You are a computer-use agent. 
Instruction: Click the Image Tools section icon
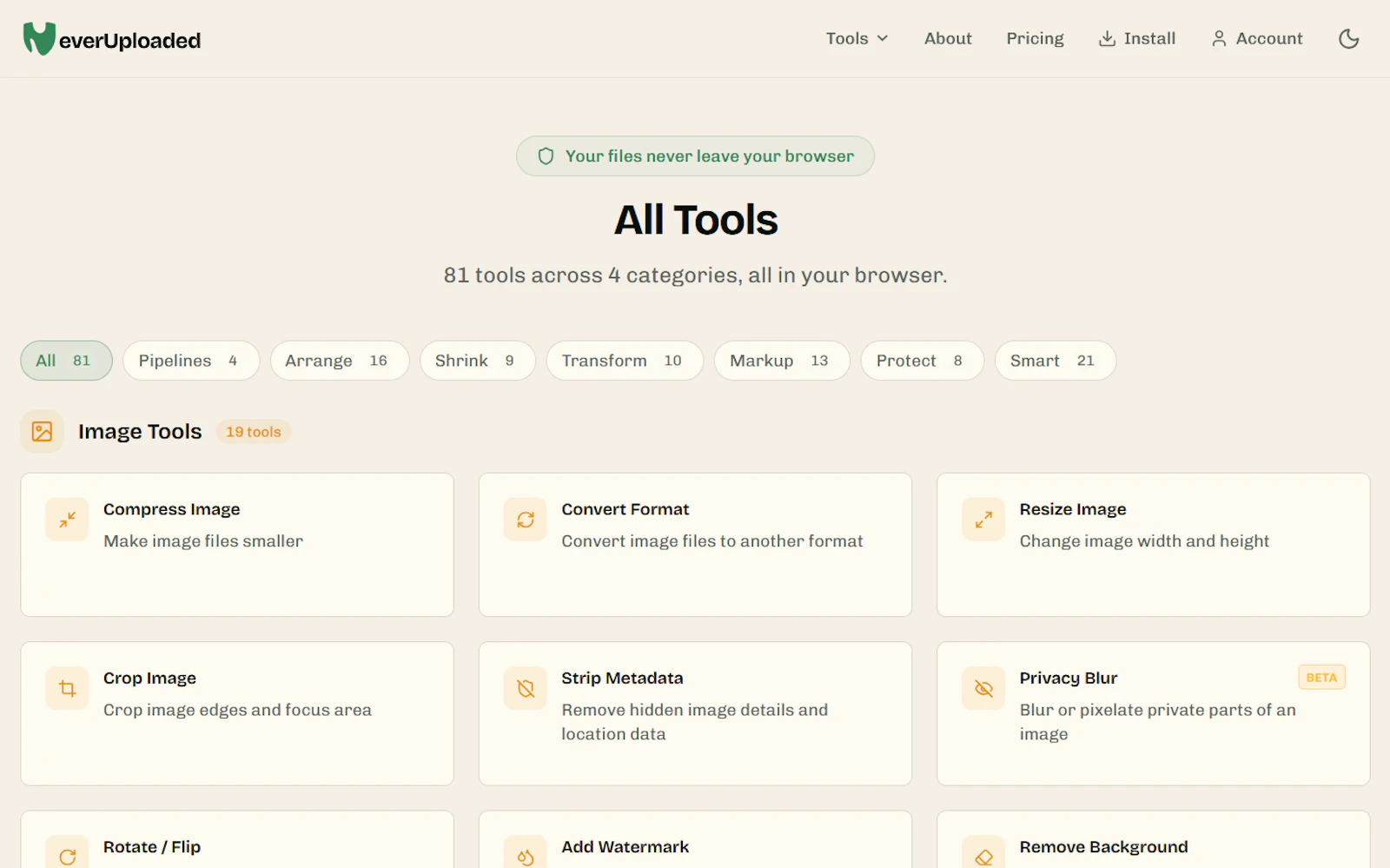pos(42,432)
